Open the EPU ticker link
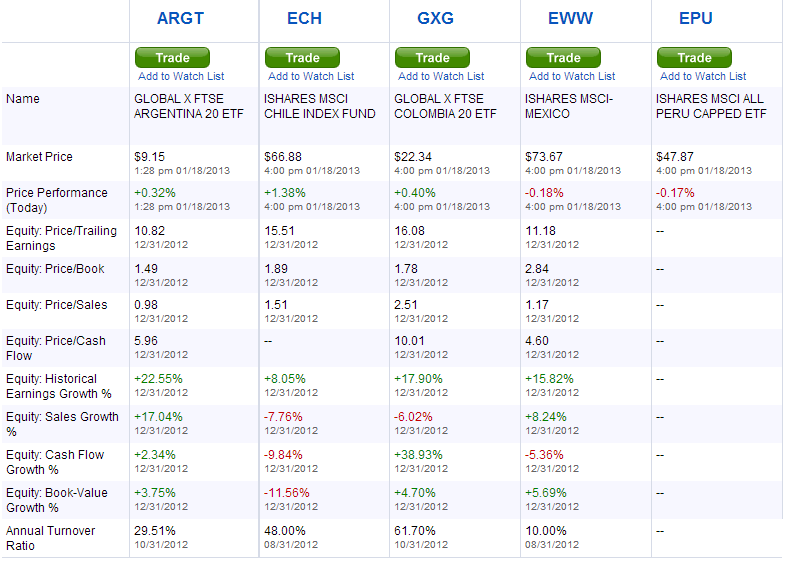 pos(696,18)
